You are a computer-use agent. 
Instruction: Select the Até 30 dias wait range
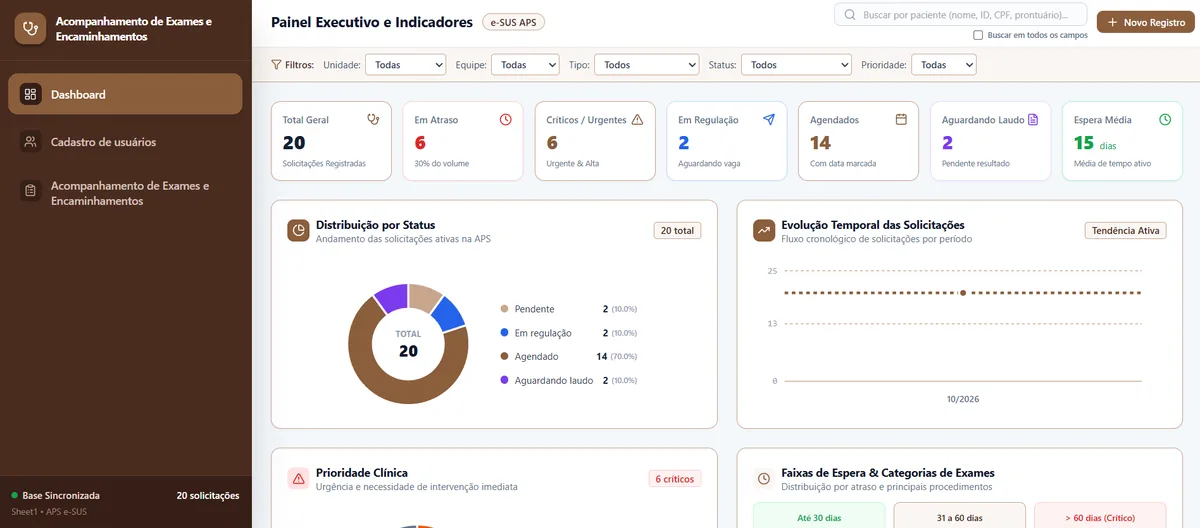819,515
